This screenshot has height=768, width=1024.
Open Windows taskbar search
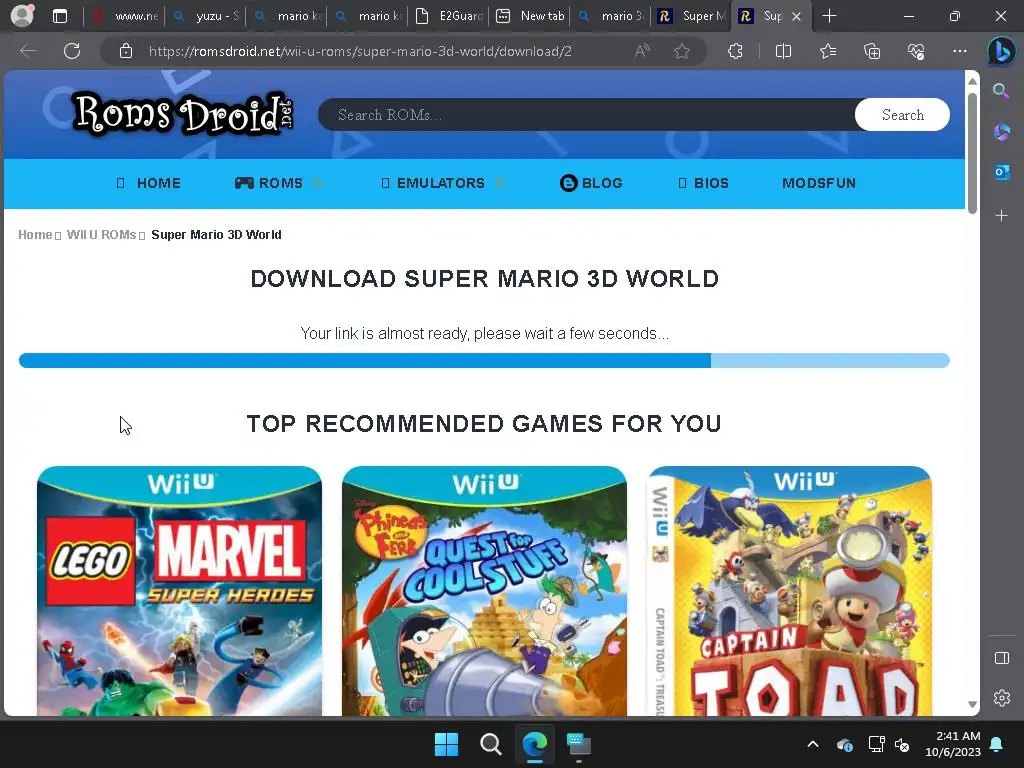click(x=490, y=744)
